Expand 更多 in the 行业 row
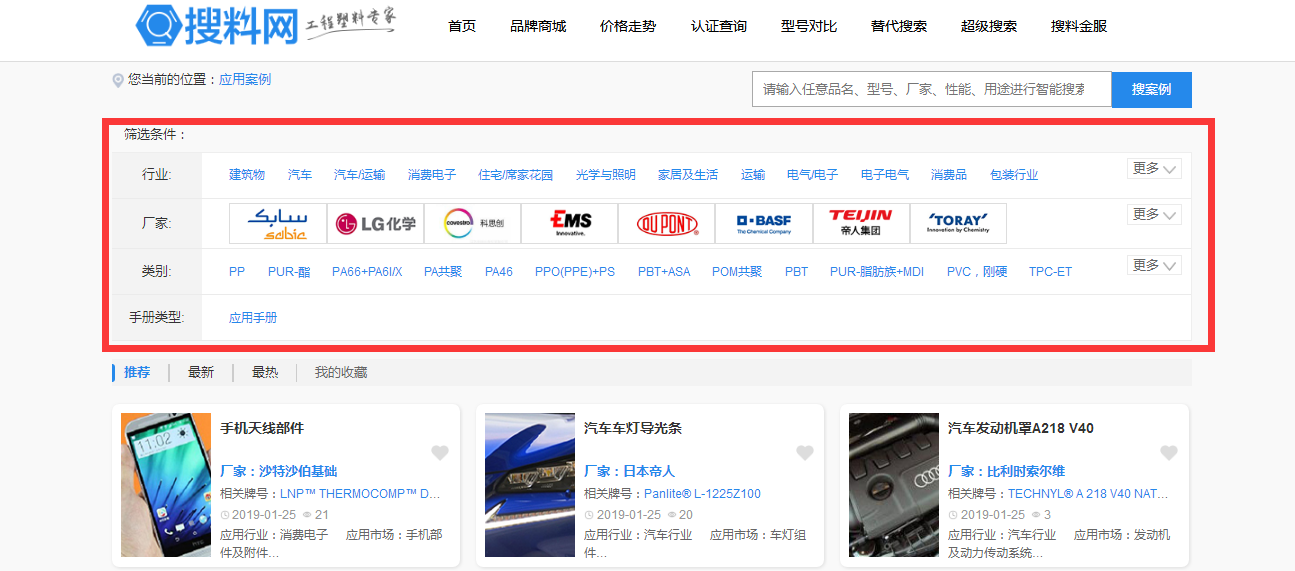The width and height of the screenshot is (1295, 571). [1154, 169]
